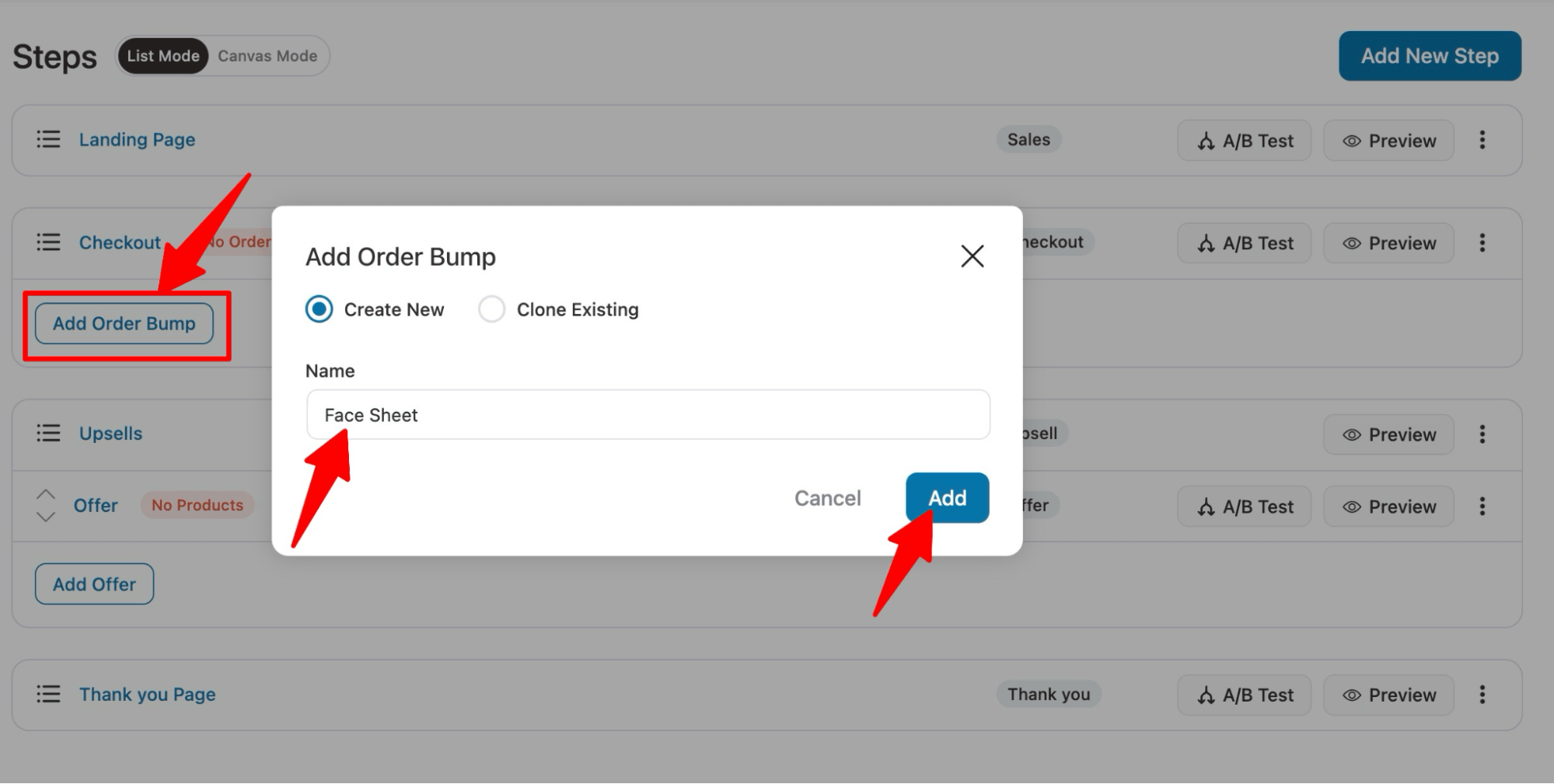Select the Create New radio option
The height and width of the screenshot is (784, 1554).
[319, 309]
